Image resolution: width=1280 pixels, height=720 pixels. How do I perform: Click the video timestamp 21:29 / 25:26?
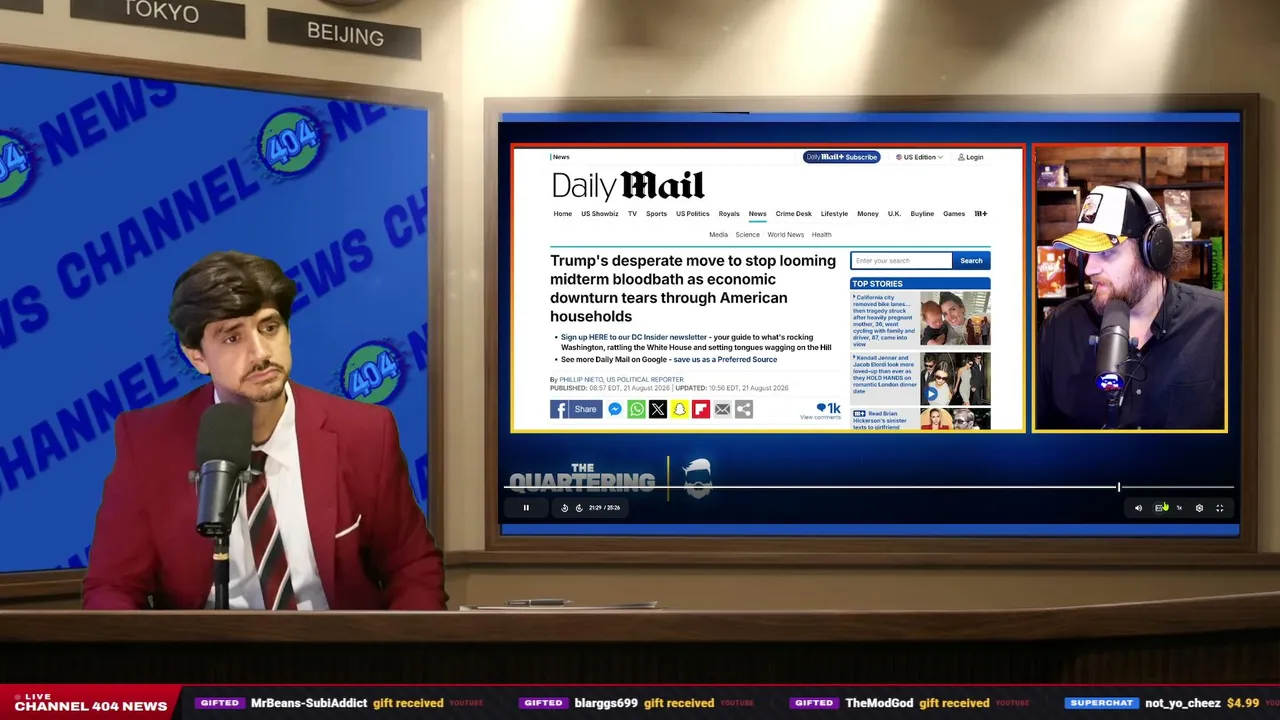pyautogui.click(x=604, y=508)
